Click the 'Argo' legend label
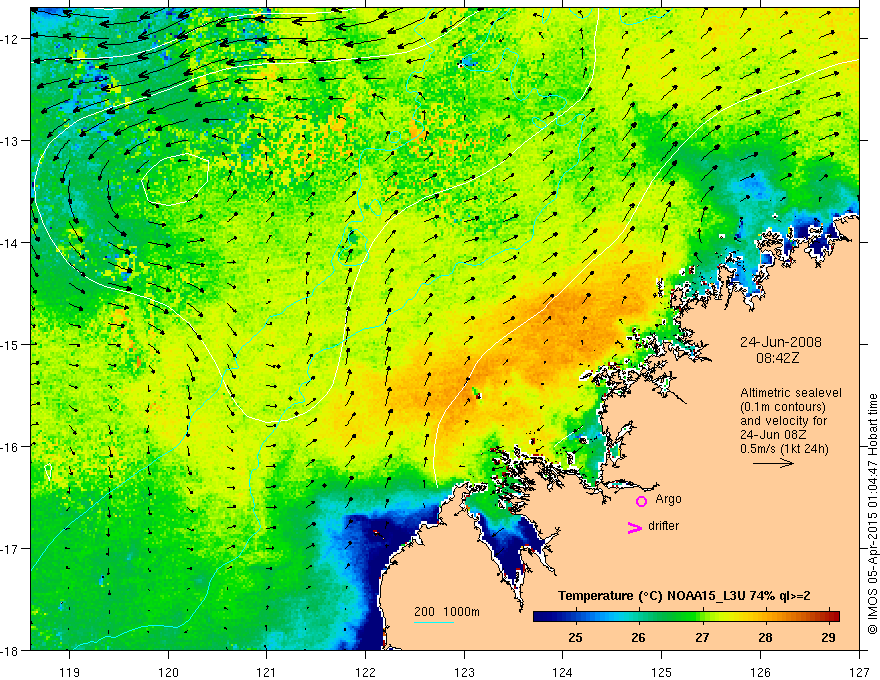 click(x=668, y=499)
